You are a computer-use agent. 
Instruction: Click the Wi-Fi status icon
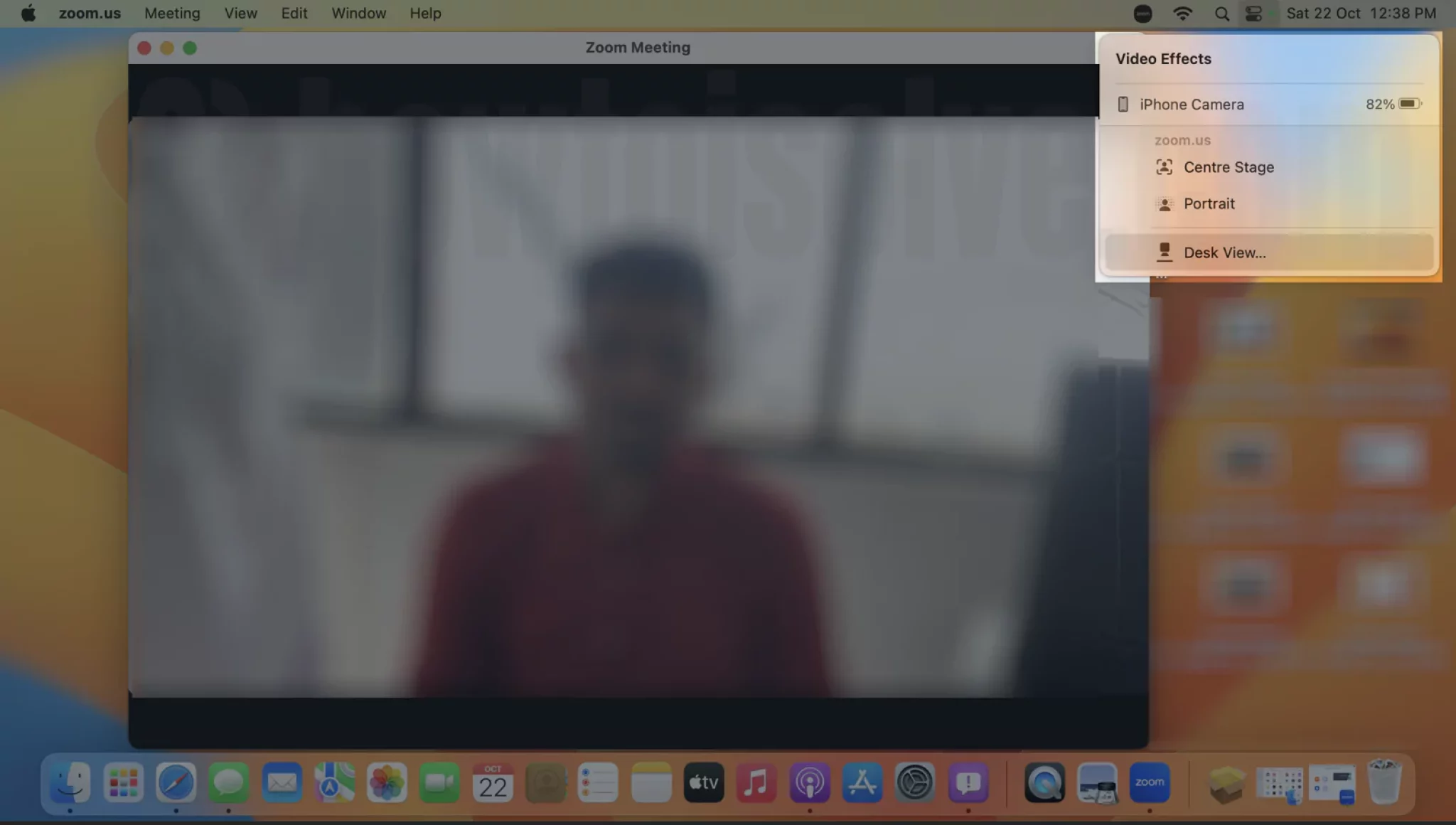click(1182, 14)
